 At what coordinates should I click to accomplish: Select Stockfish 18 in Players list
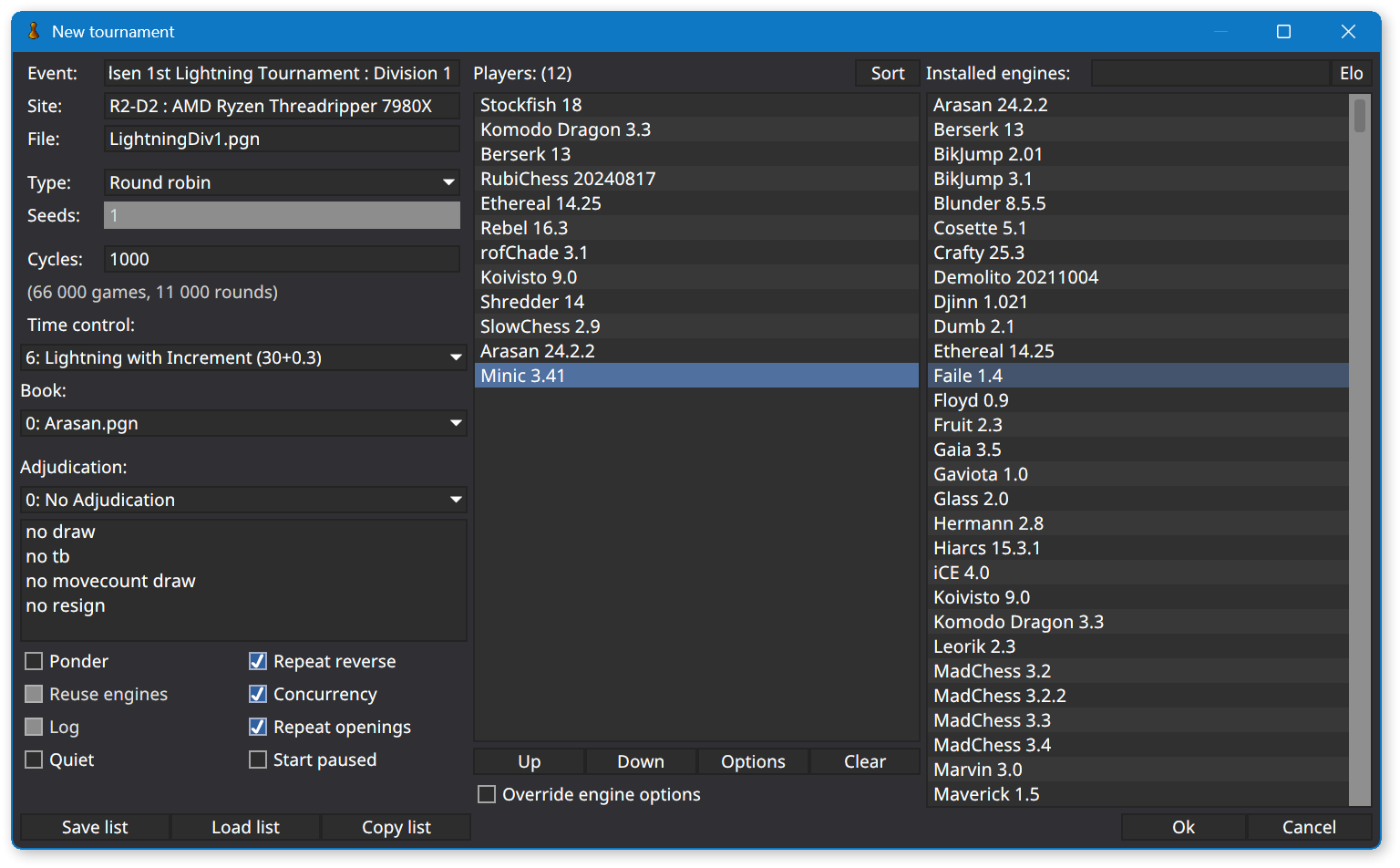(696, 105)
